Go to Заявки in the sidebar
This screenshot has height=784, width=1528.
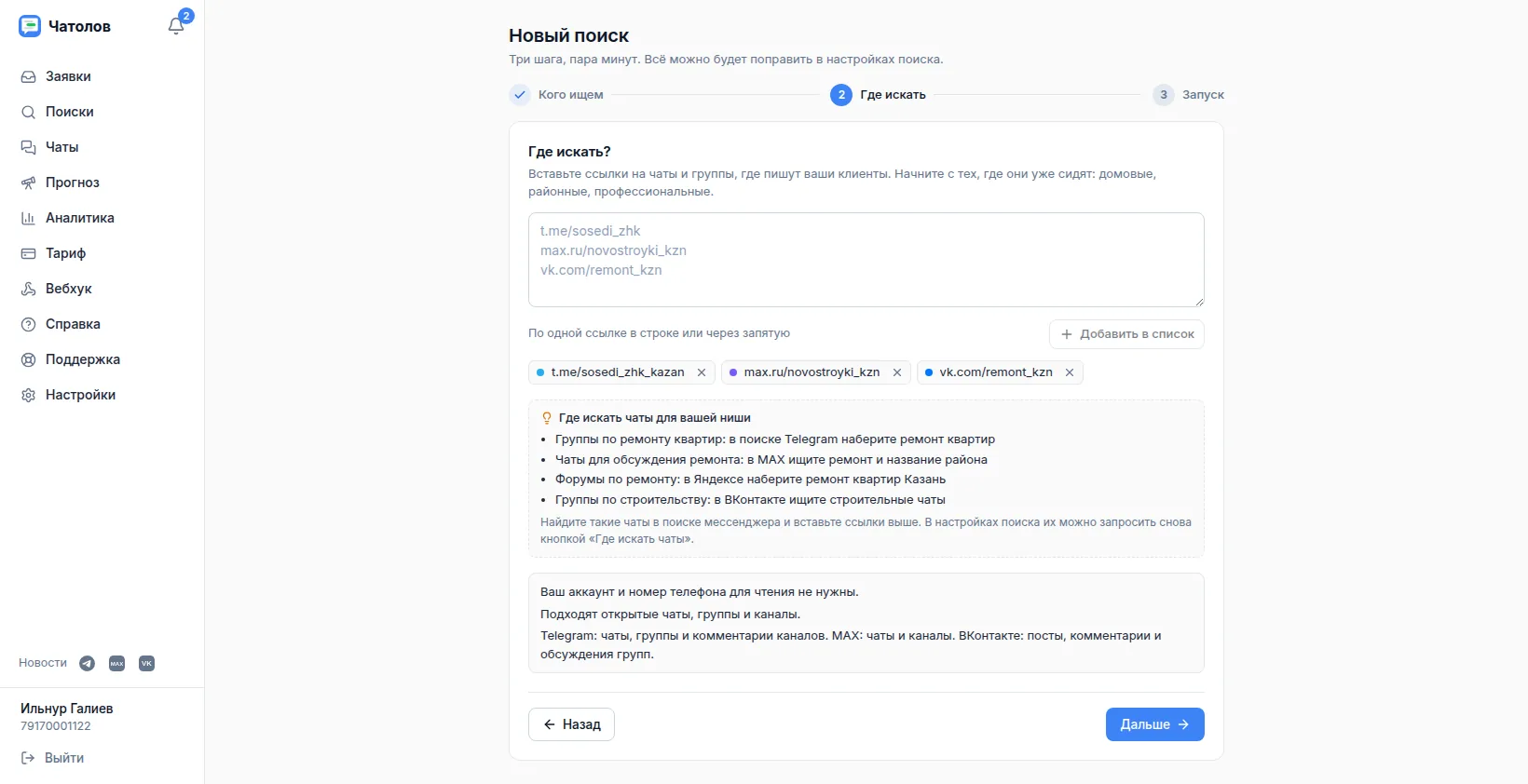click(102, 76)
